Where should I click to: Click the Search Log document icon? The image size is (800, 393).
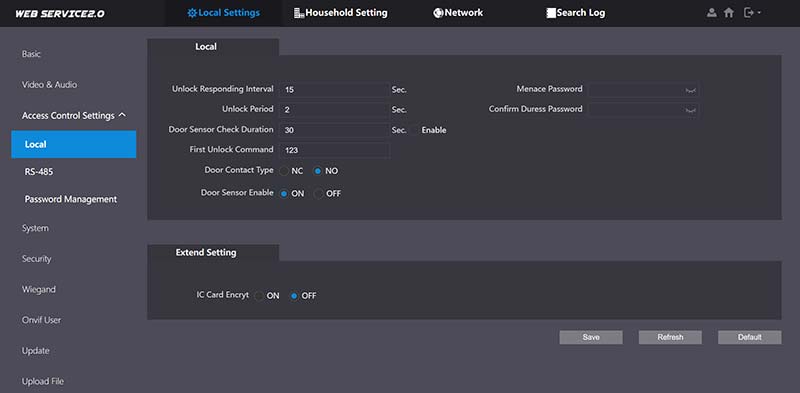[x=551, y=13]
